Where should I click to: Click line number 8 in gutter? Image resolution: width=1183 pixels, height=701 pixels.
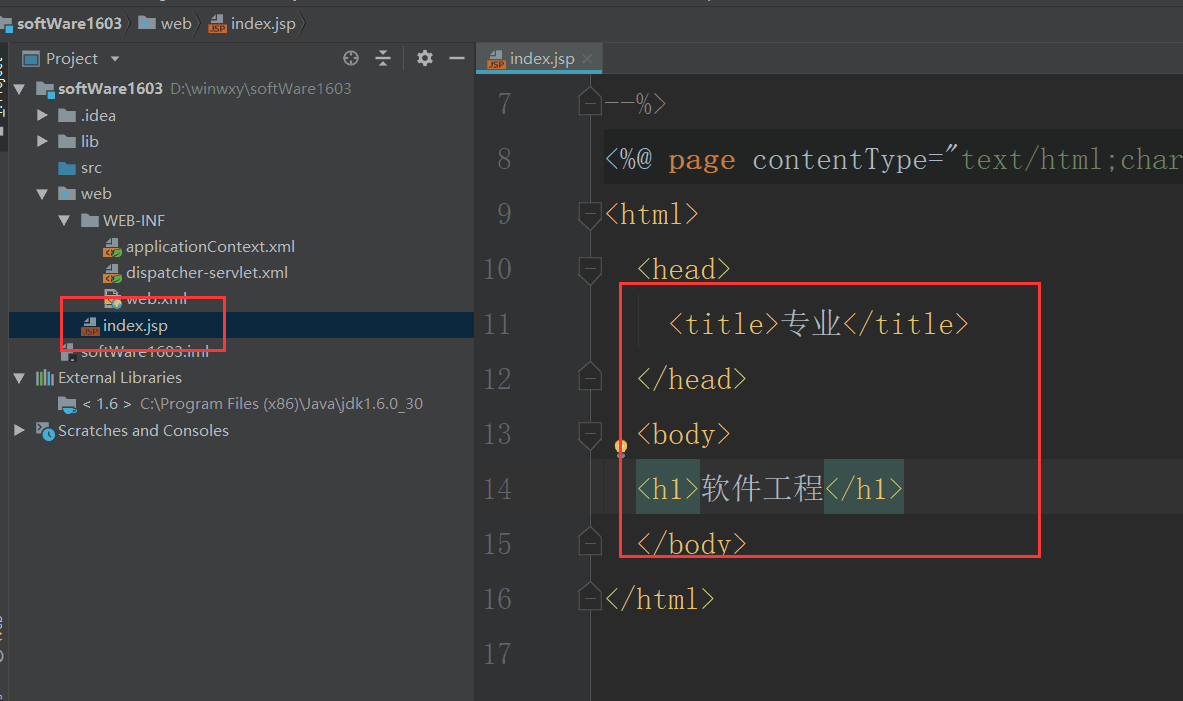[504, 159]
